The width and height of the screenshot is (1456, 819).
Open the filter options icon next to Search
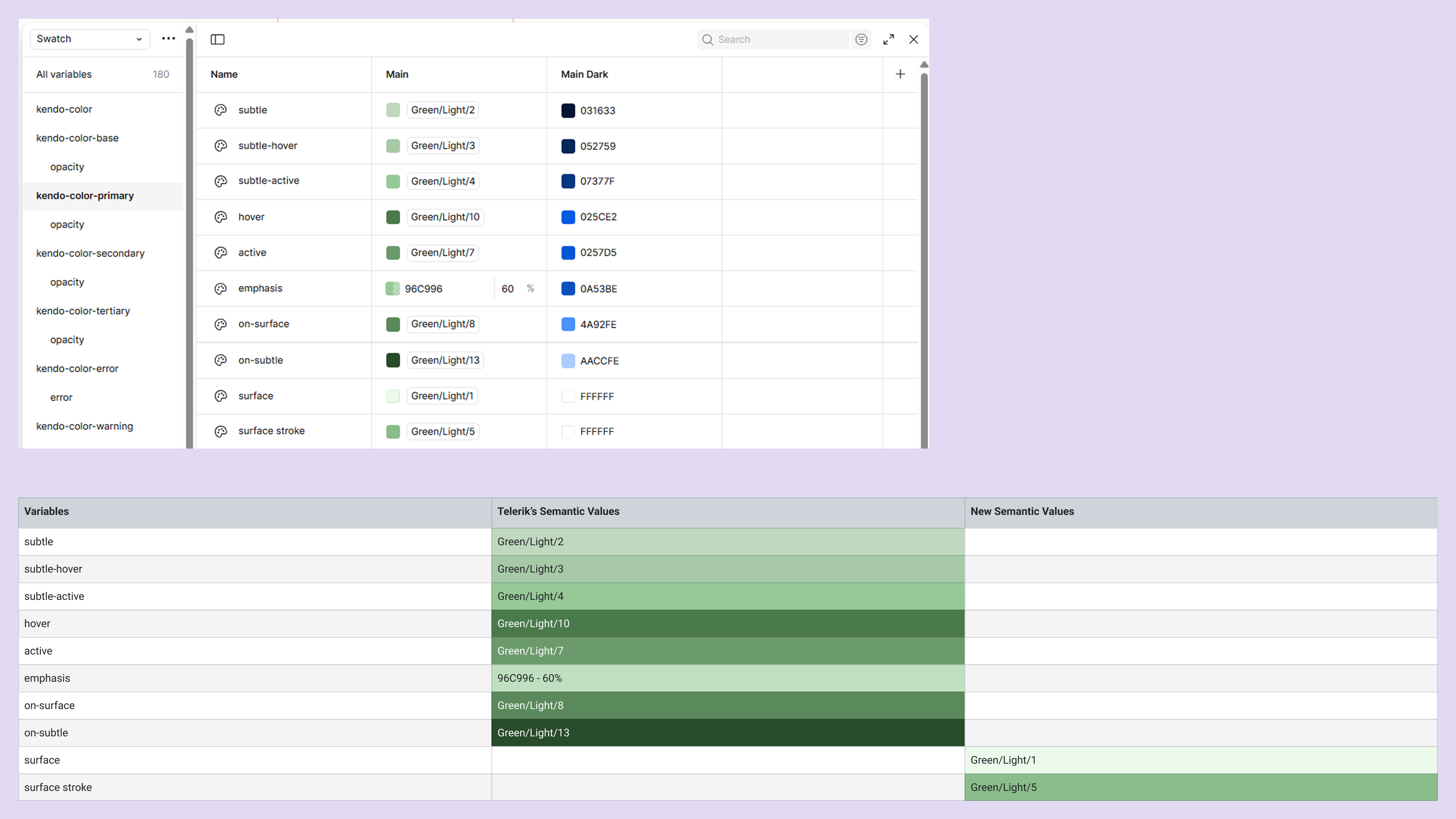(861, 39)
